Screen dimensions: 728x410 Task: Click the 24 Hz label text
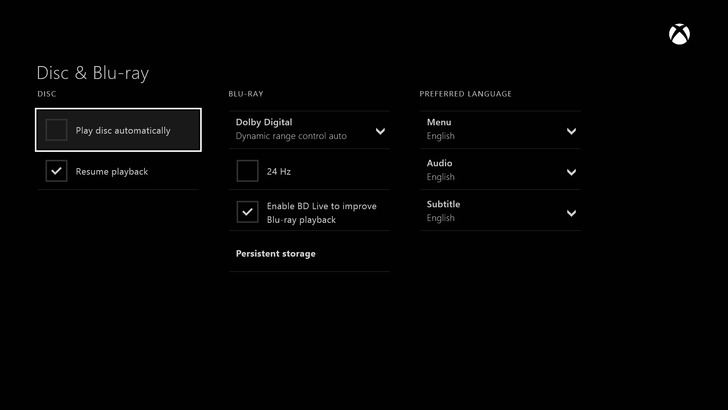click(279, 172)
